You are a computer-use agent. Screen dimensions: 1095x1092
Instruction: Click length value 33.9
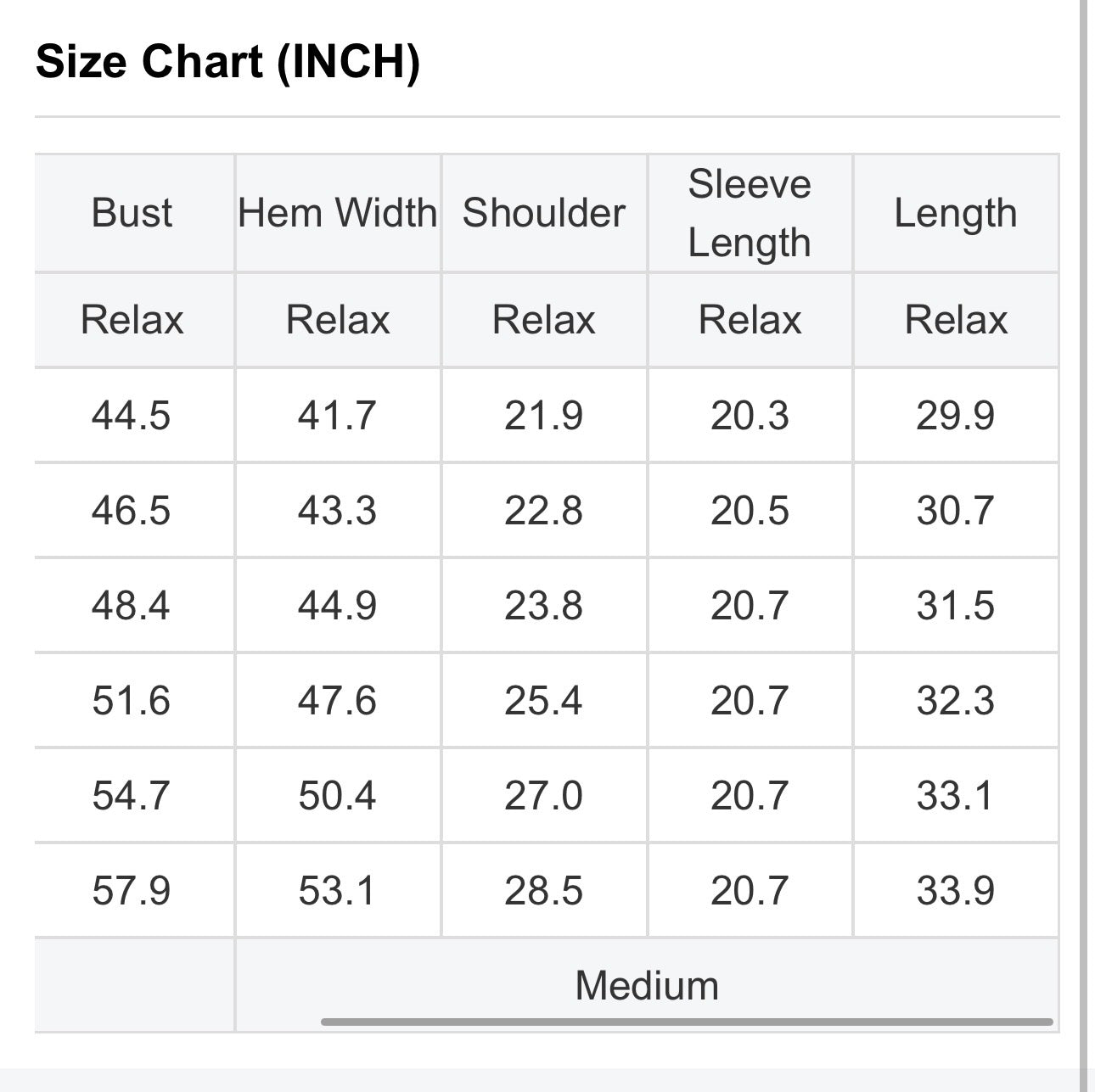pos(955,891)
